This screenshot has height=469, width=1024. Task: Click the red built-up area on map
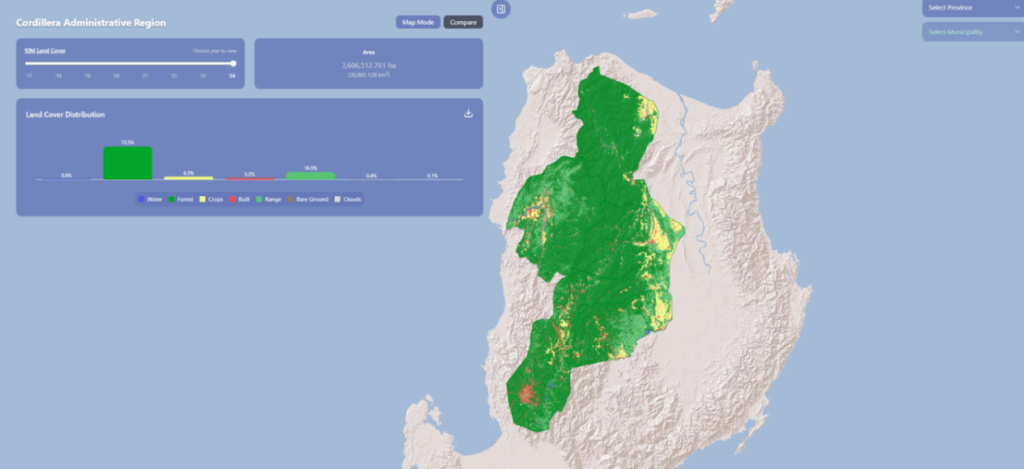(528, 393)
